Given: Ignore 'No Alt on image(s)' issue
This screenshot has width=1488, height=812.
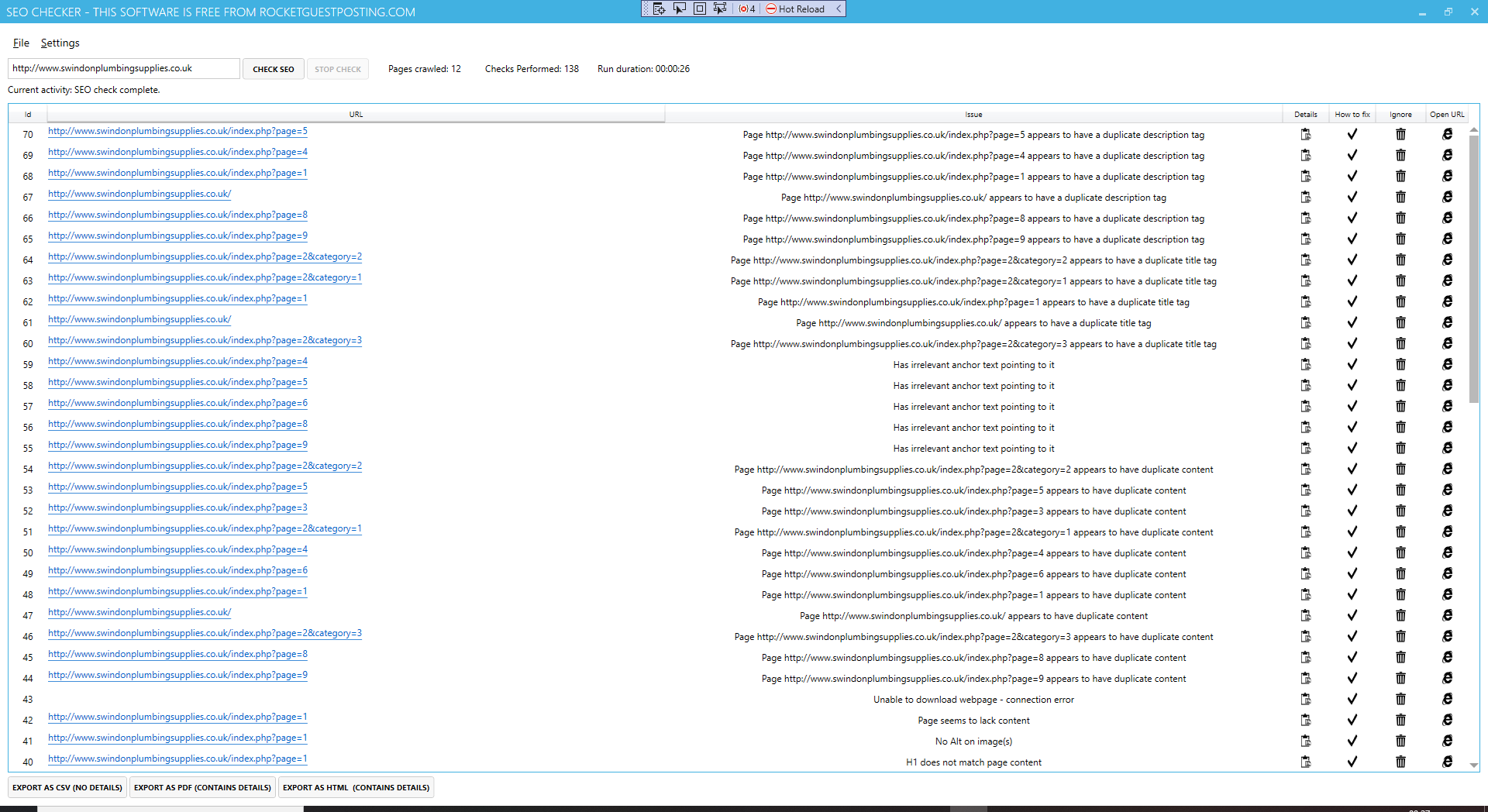Looking at the screenshot, I should pyautogui.click(x=1400, y=741).
